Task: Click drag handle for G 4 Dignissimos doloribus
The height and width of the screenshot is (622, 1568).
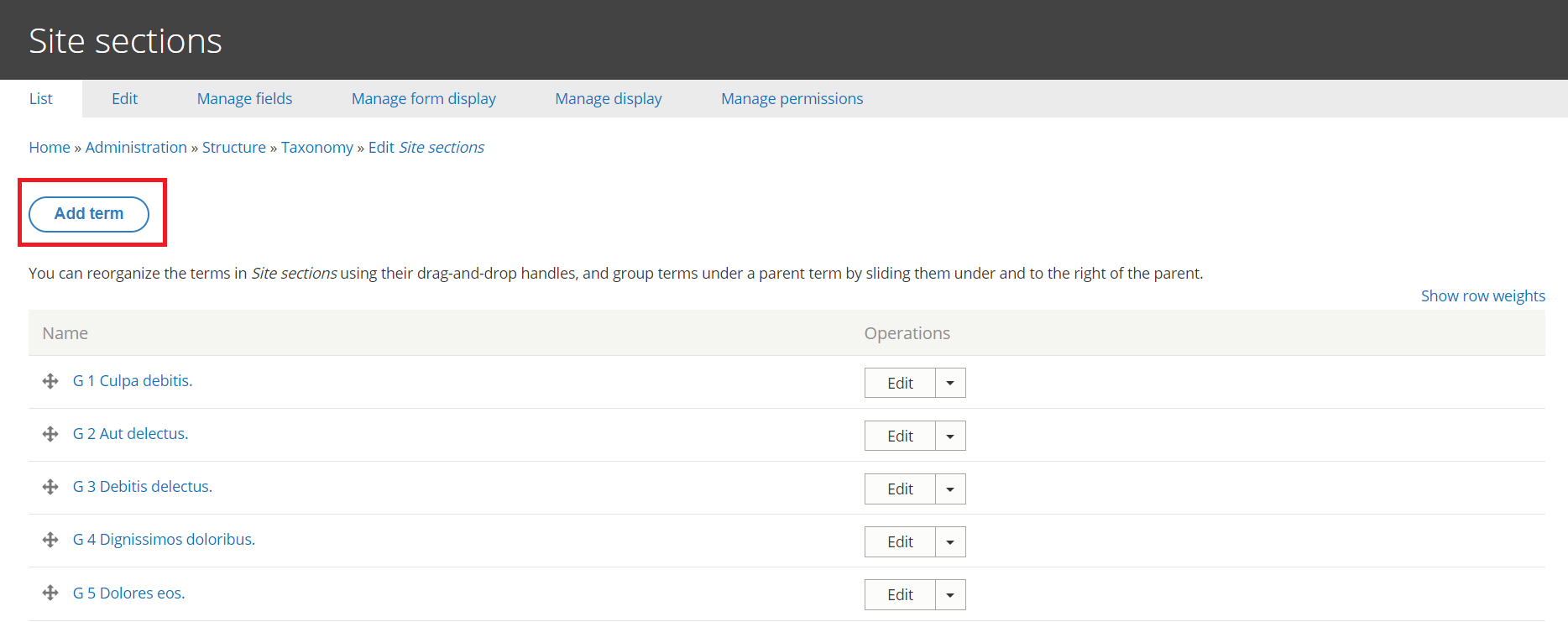Action: (50, 540)
